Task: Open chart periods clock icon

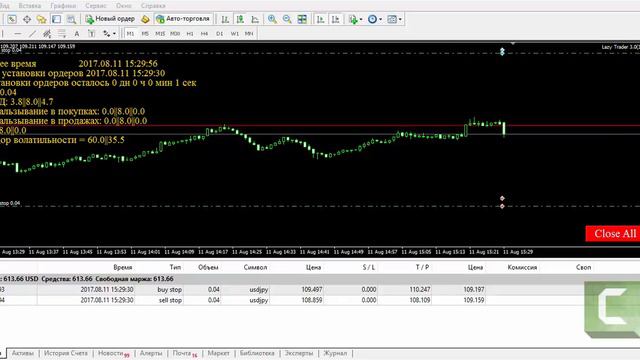Action: coord(372,19)
